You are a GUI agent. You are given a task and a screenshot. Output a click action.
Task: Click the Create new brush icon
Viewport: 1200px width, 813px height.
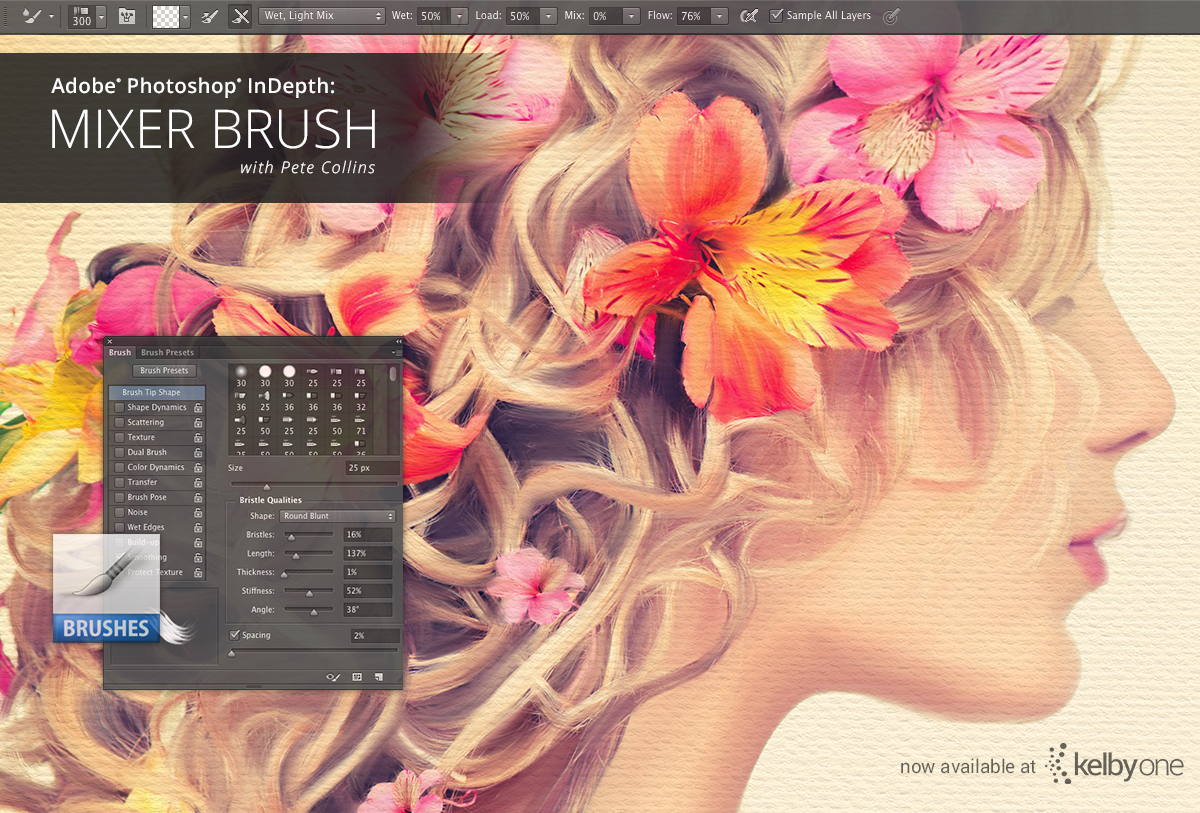coord(379,677)
